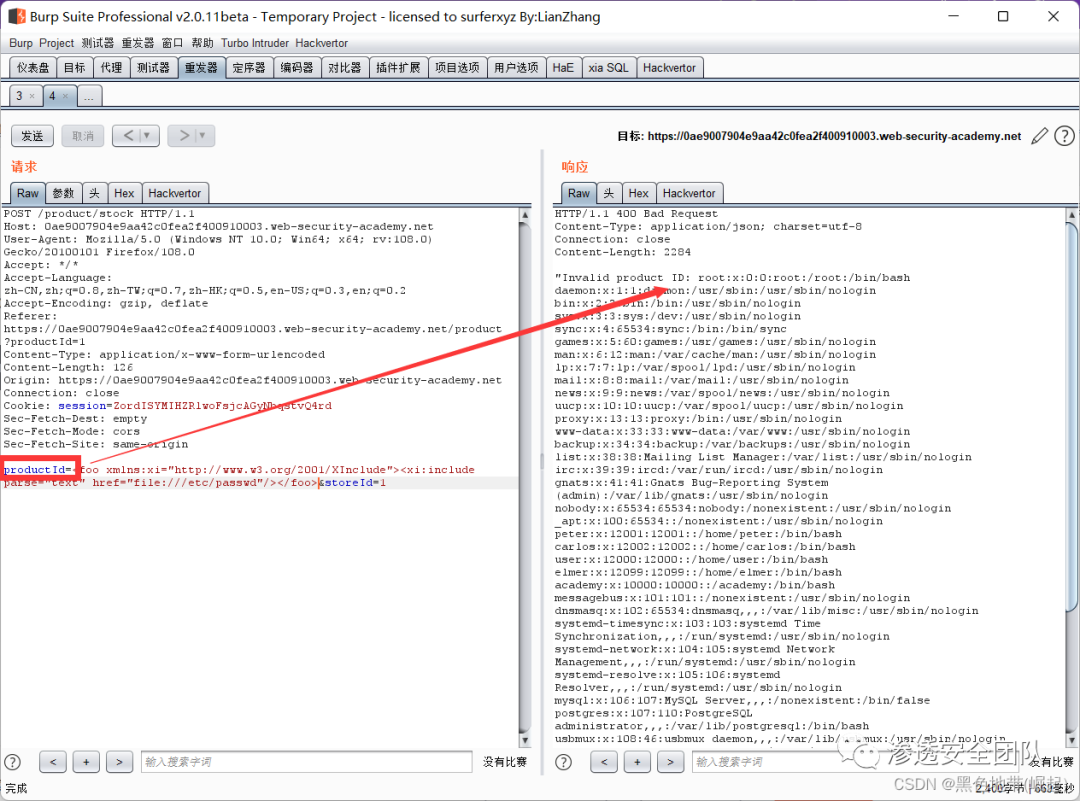Open the history back dropdown arrow
1080x801 pixels.
147,136
